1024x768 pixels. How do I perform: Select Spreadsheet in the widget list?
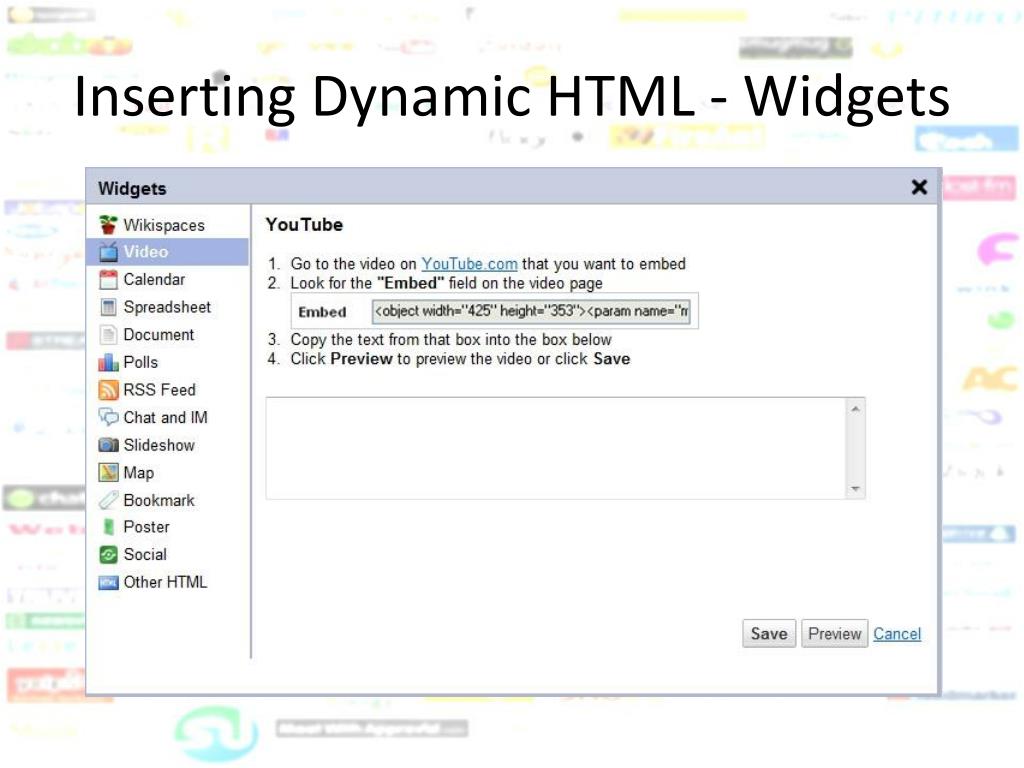pos(167,307)
